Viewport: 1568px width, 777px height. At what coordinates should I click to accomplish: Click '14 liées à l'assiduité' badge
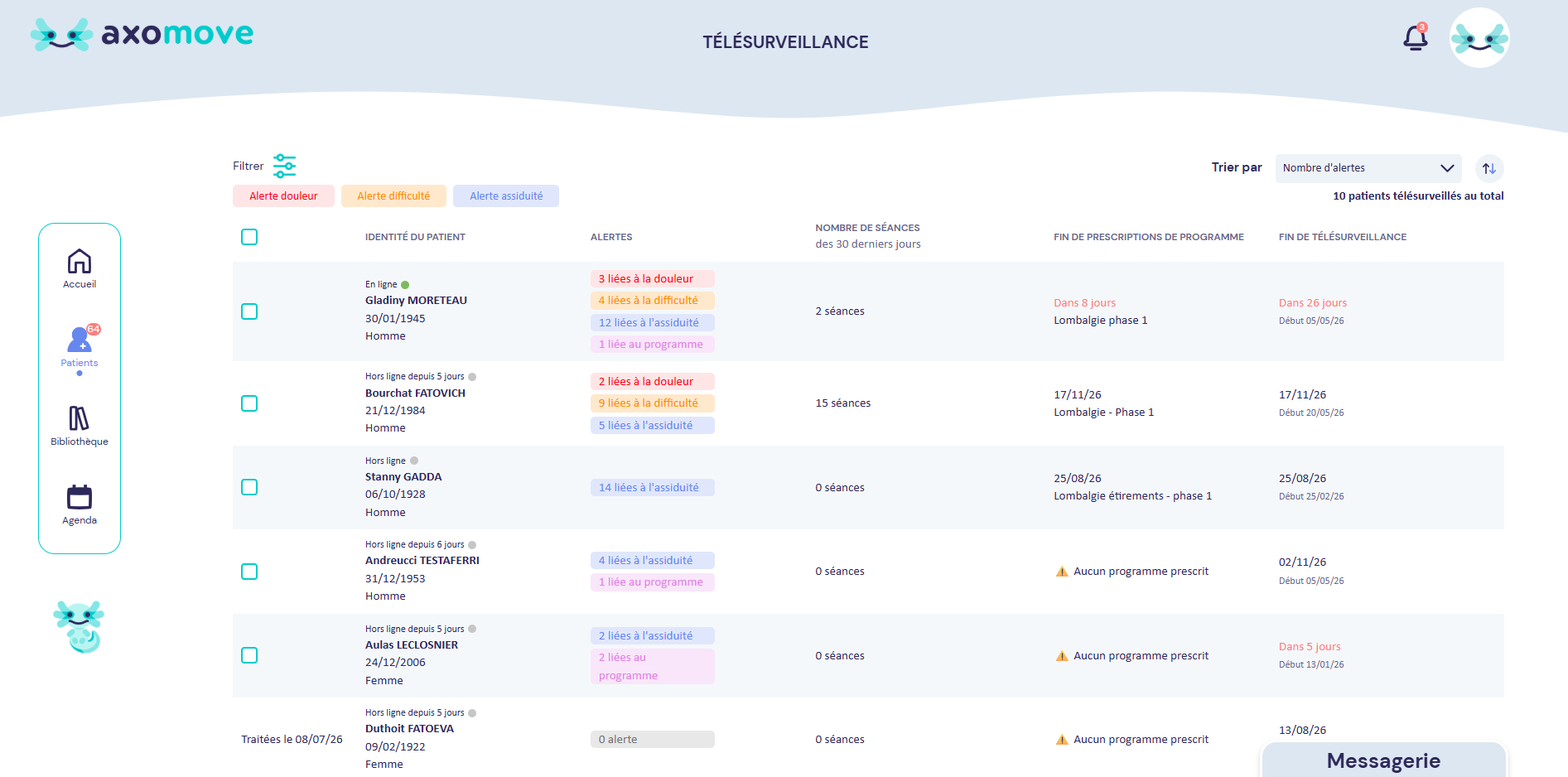[653, 488]
